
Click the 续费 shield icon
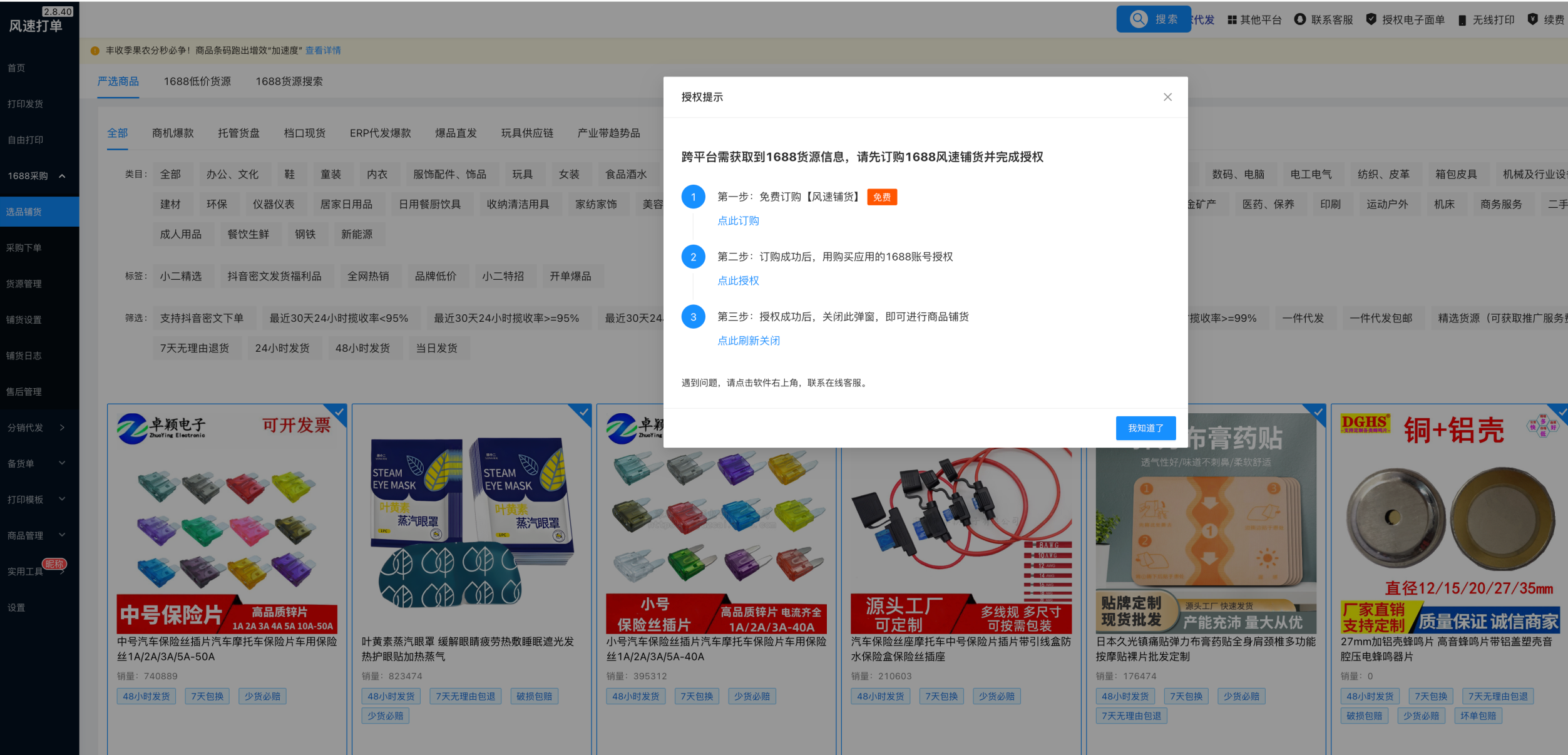click(x=1532, y=19)
